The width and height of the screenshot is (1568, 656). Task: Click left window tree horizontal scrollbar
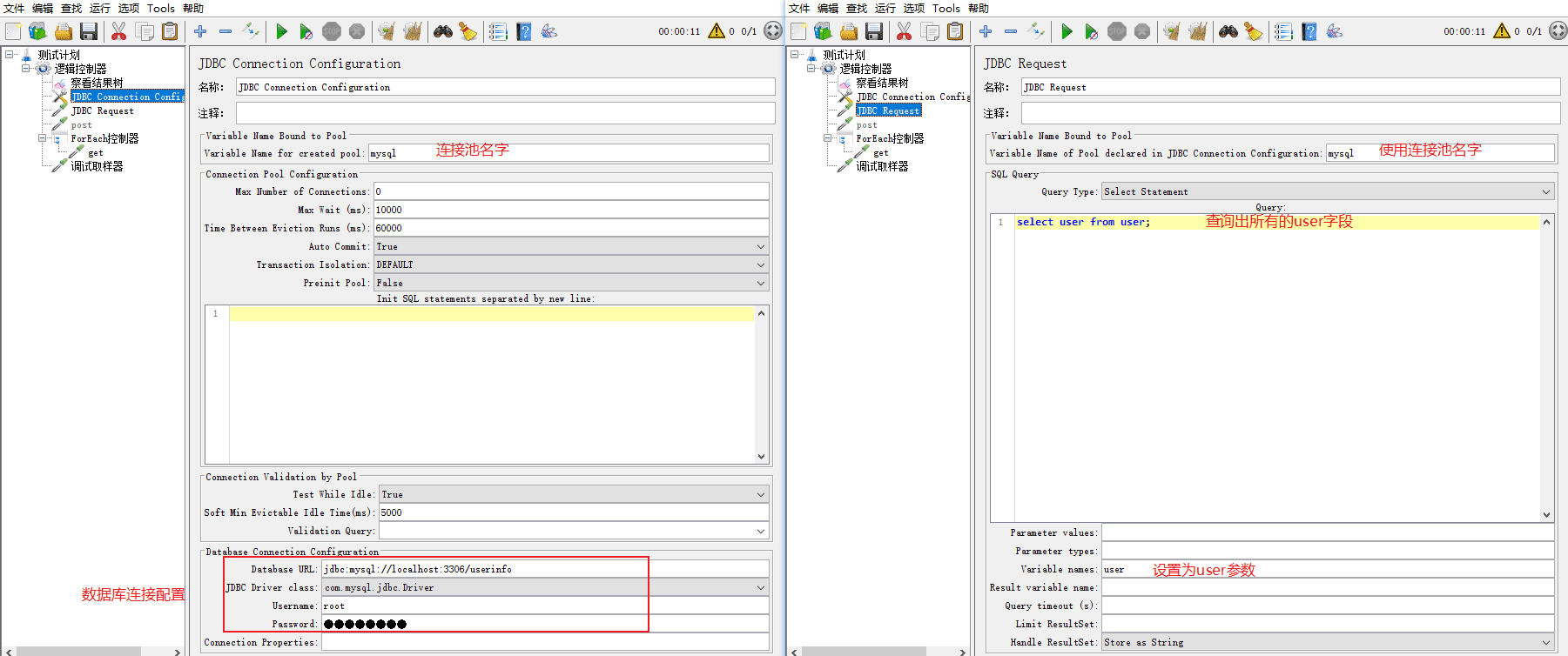pyautogui.click(x=78, y=651)
